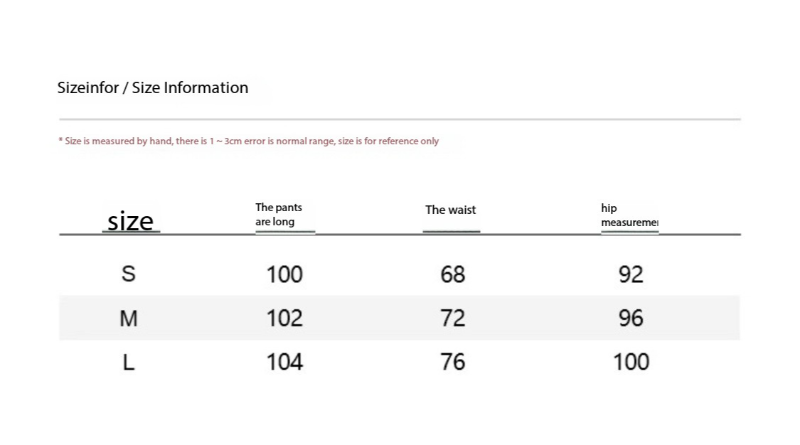Select hip value 92 in S row
The width and height of the screenshot is (800, 445).
(631, 274)
